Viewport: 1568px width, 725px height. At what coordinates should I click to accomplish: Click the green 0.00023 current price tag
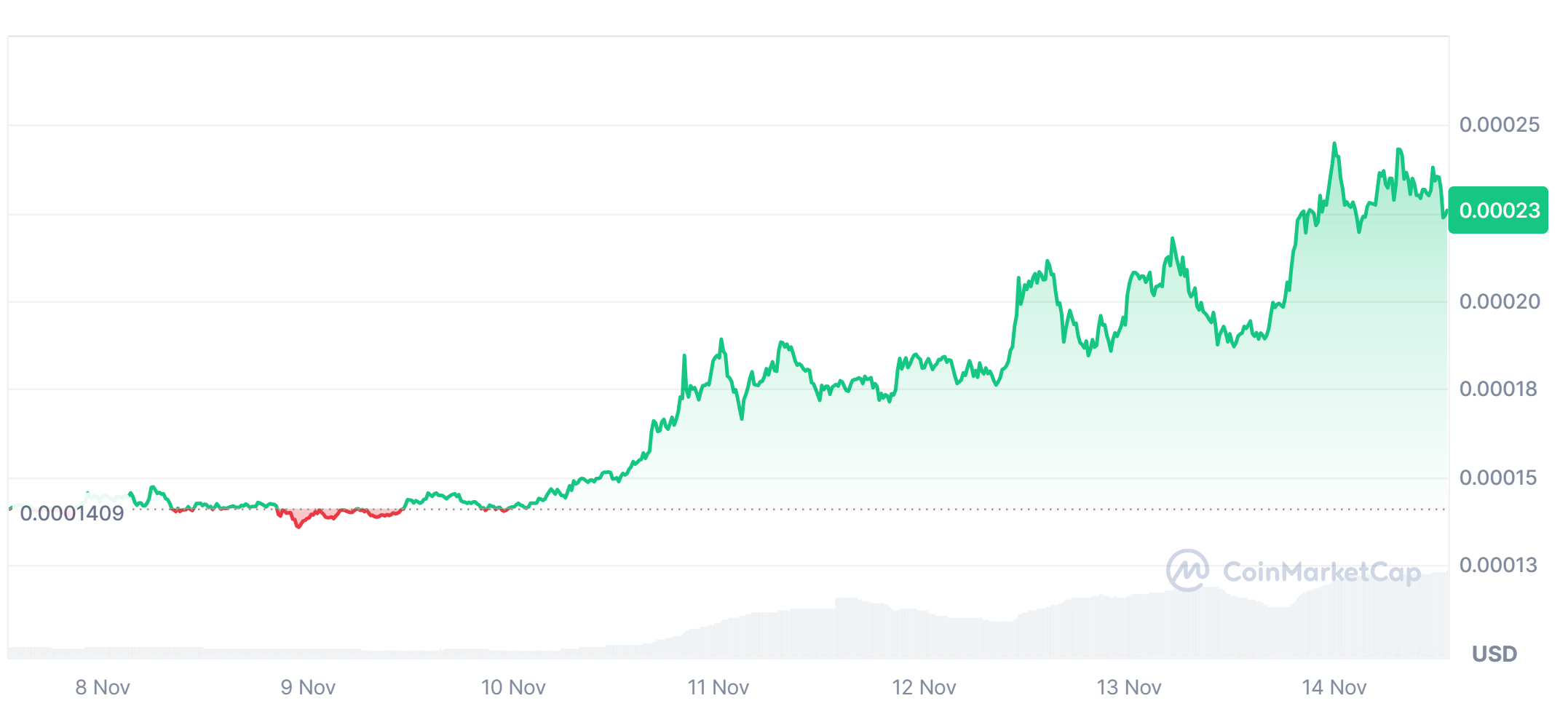[1498, 210]
